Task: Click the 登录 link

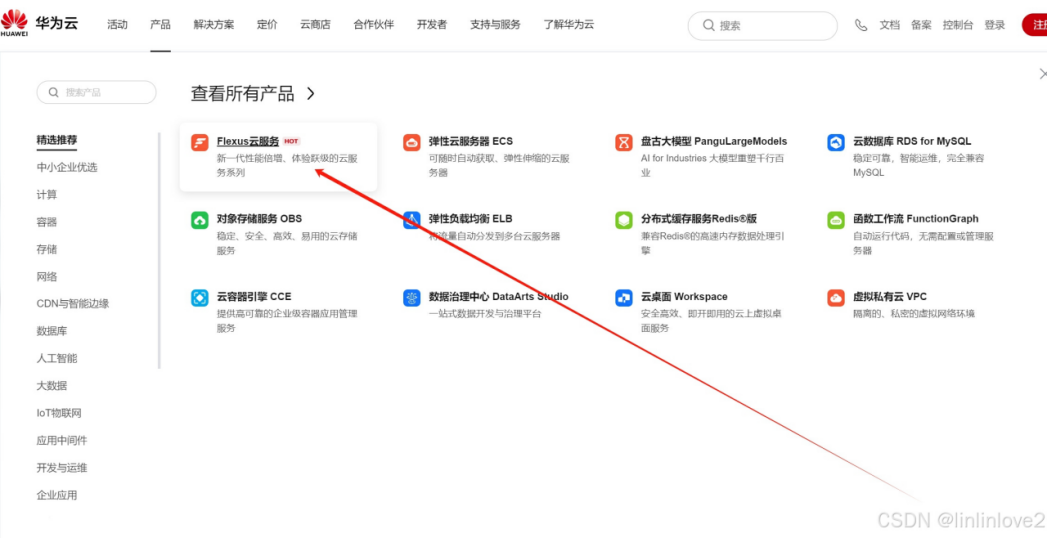Action: coord(995,25)
